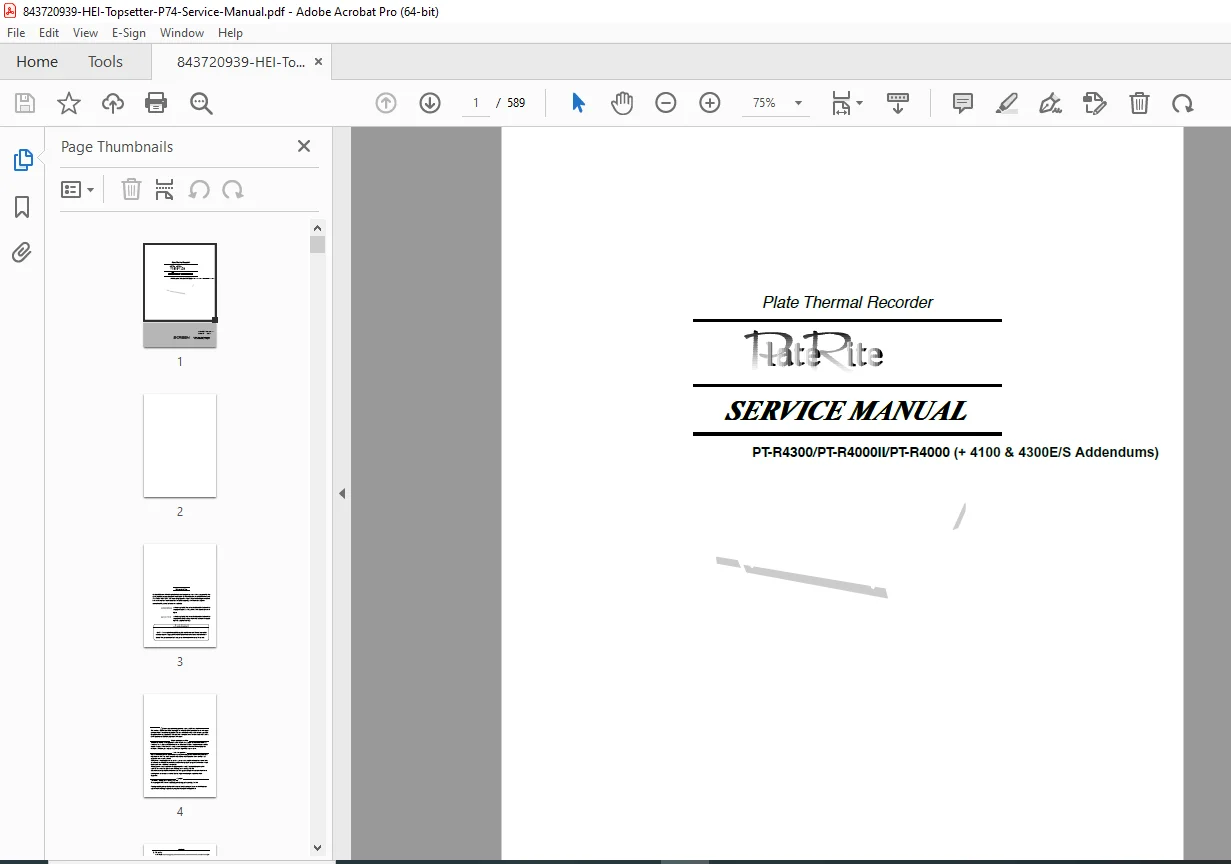Viewport: 1231px width, 864px height.
Task: Open the Window menu
Action: click(182, 33)
